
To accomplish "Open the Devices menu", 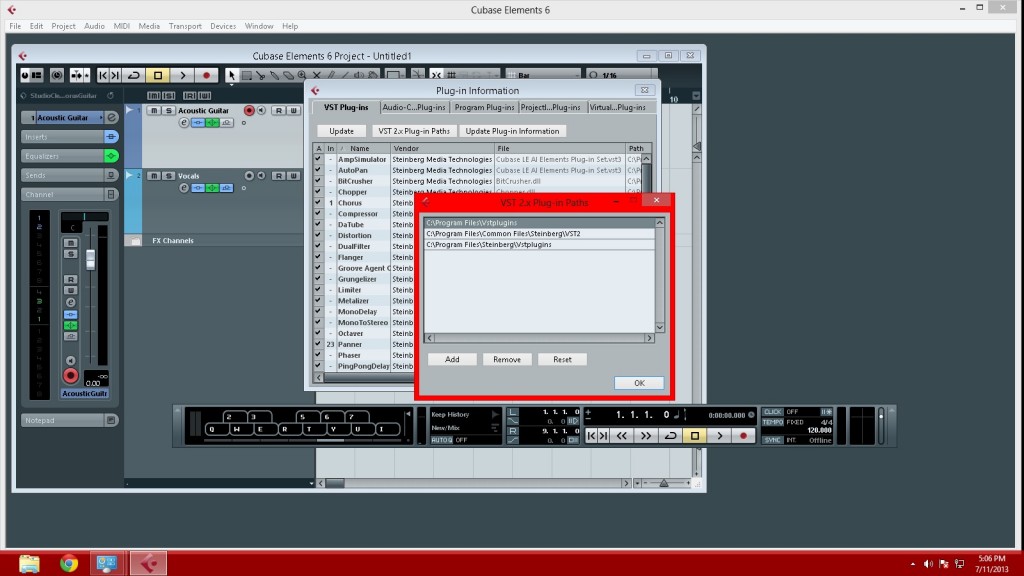I will coord(223,26).
